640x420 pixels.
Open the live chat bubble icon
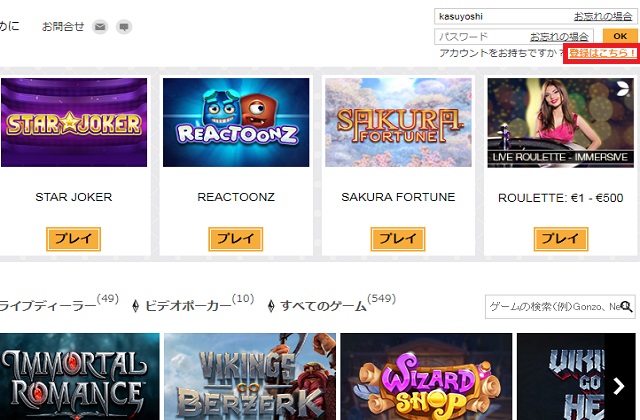pyautogui.click(x=124, y=27)
